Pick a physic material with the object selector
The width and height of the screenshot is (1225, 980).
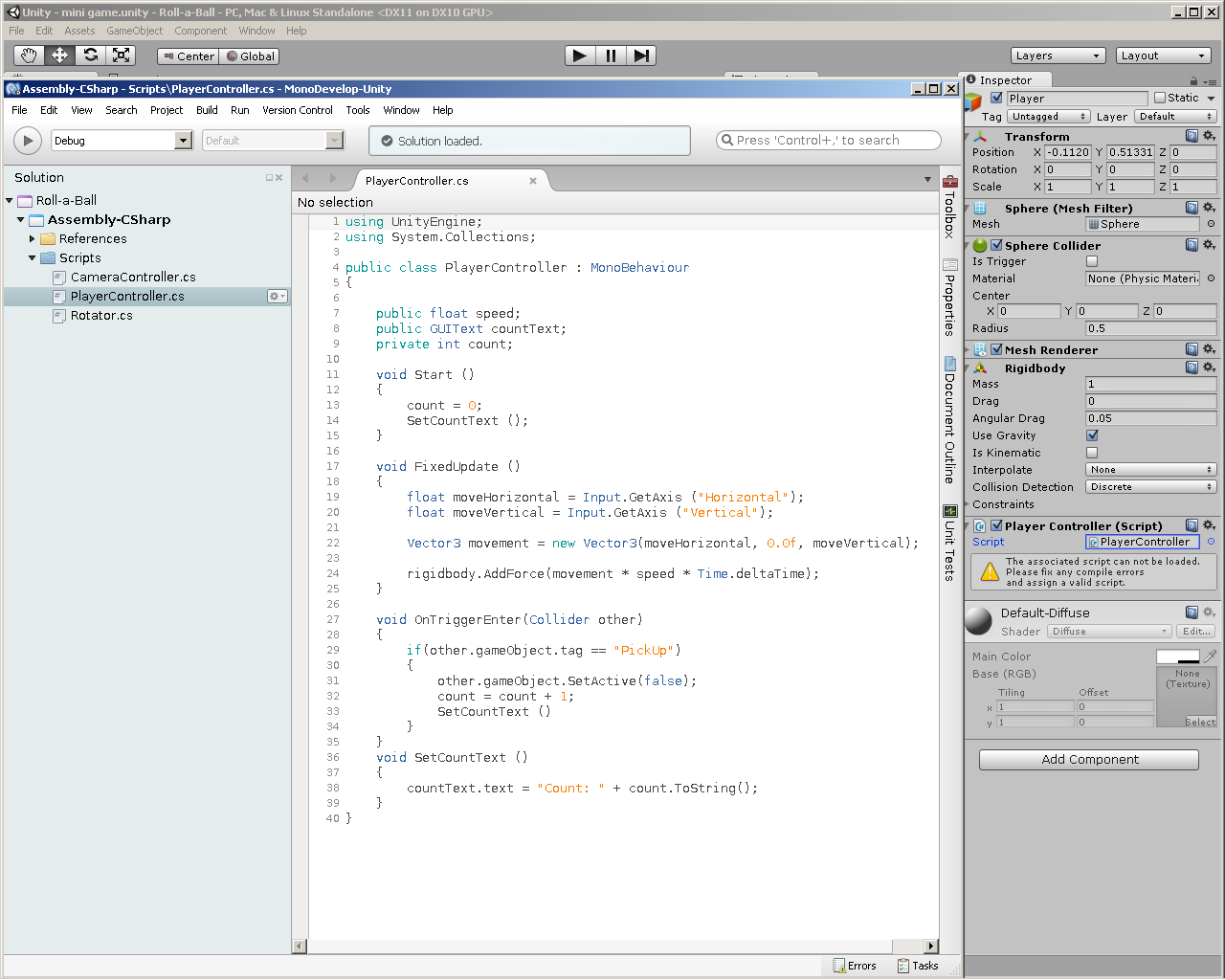coord(1211,278)
